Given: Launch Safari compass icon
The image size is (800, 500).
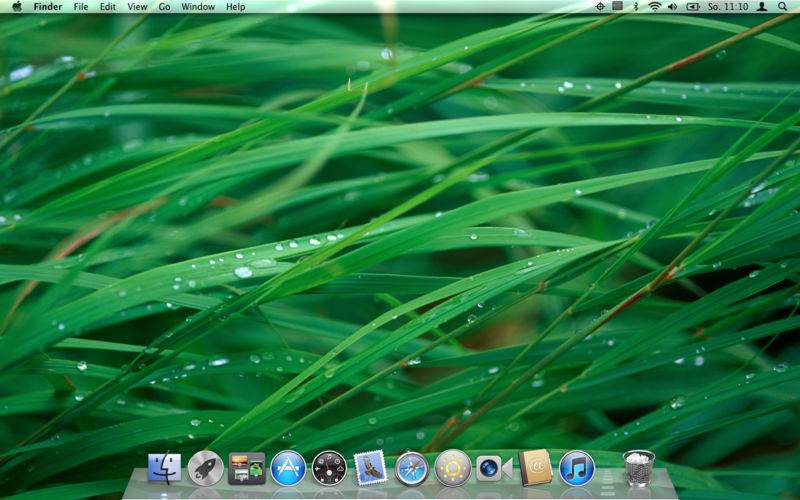Looking at the screenshot, I should [x=411, y=468].
